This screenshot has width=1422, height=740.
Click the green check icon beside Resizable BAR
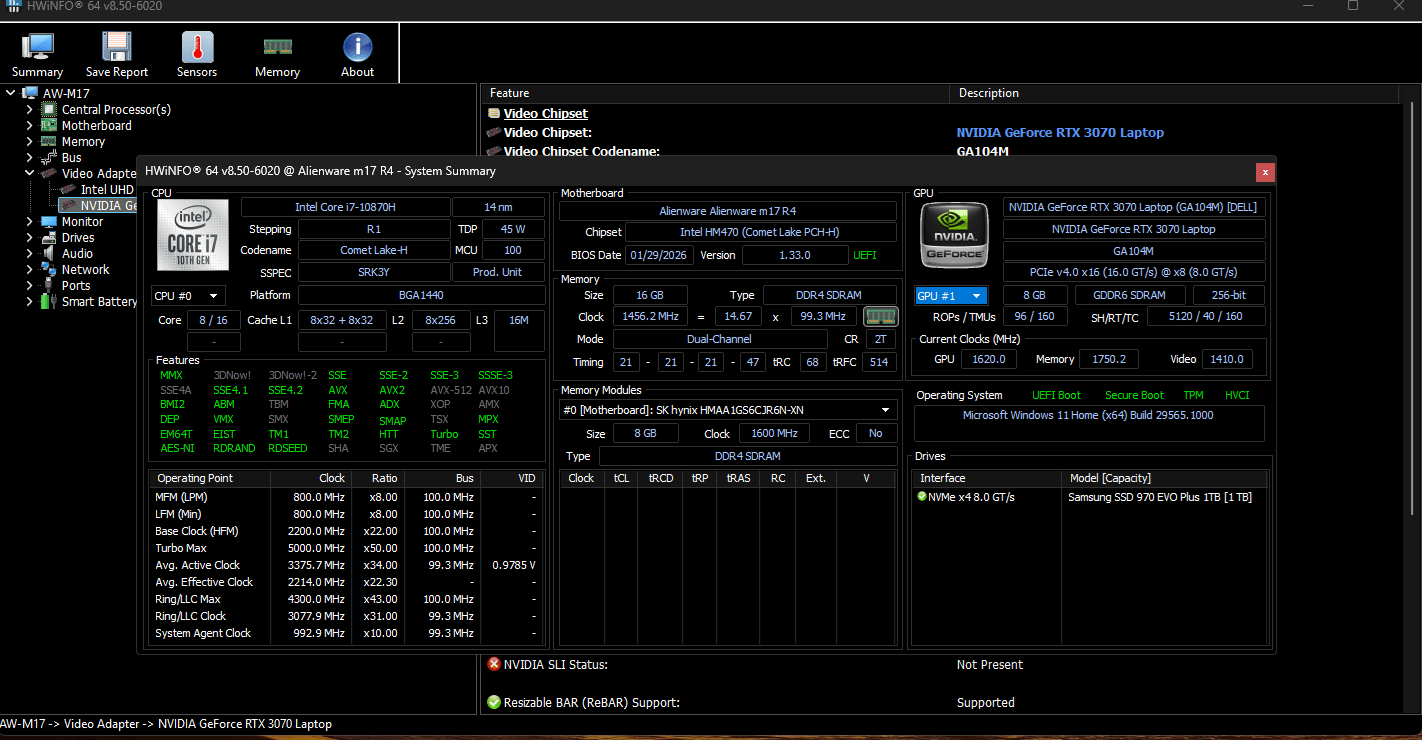[494, 702]
